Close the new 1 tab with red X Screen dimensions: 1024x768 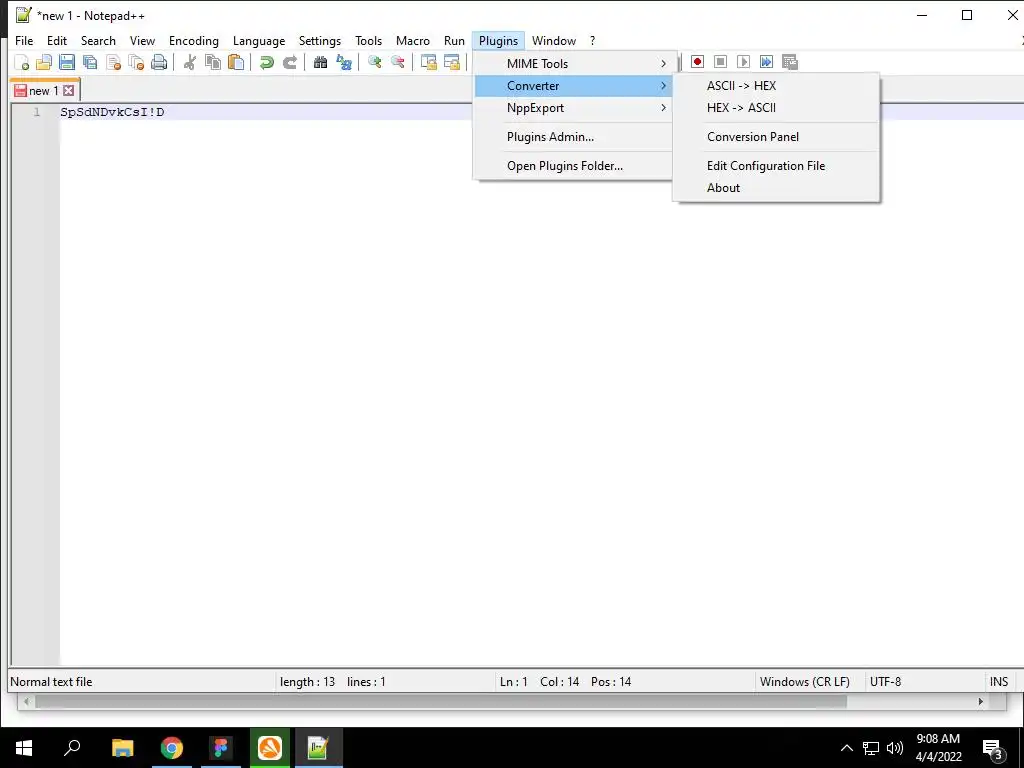pos(69,90)
